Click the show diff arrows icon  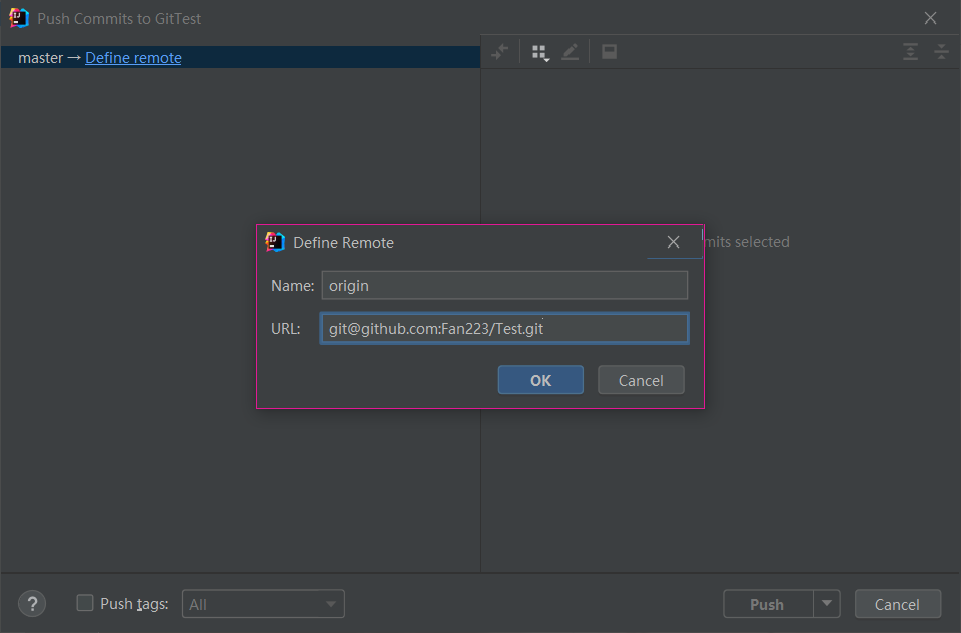(500, 52)
